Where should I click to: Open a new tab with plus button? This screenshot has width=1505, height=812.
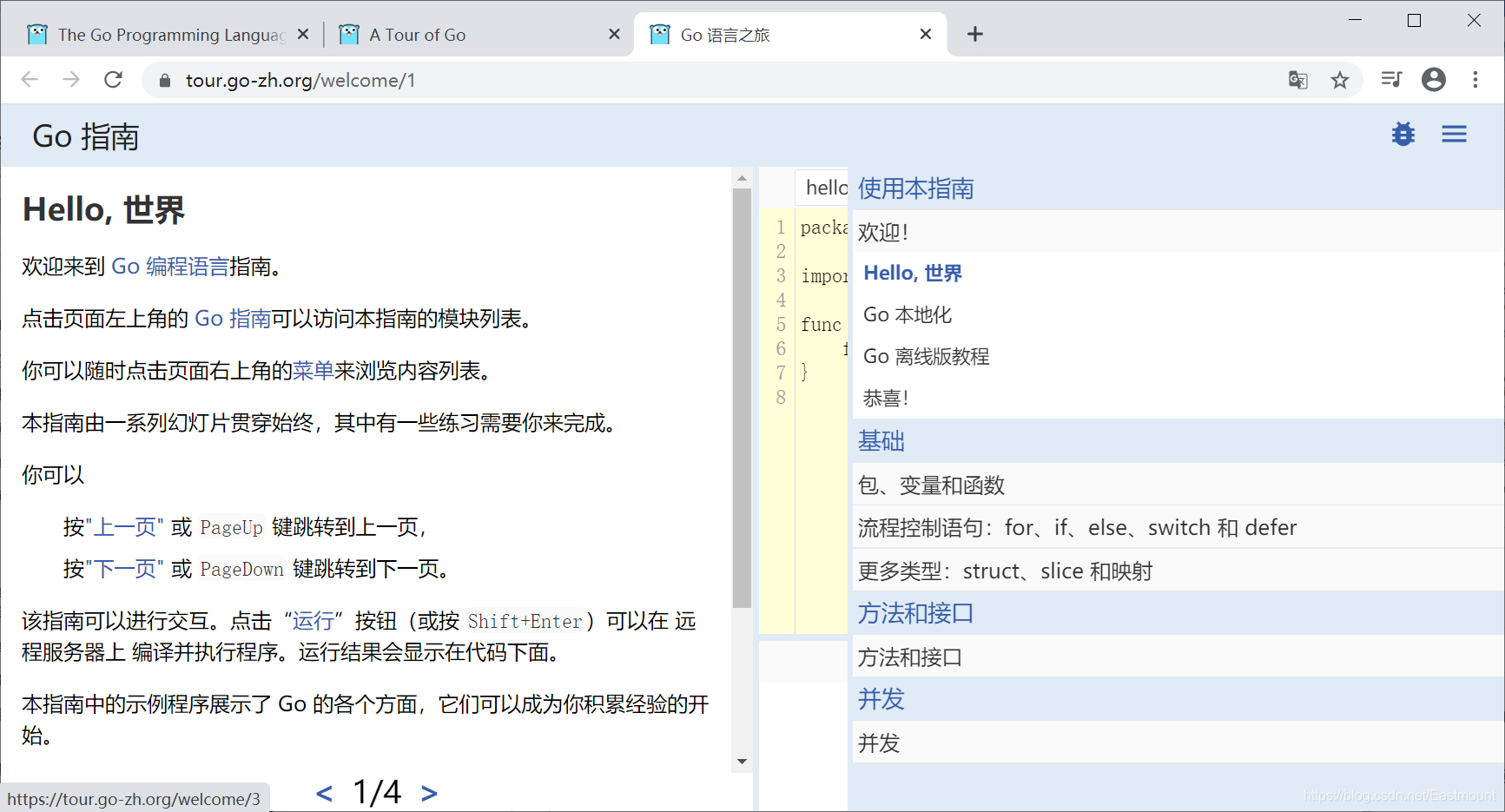[x=975, y=34]
